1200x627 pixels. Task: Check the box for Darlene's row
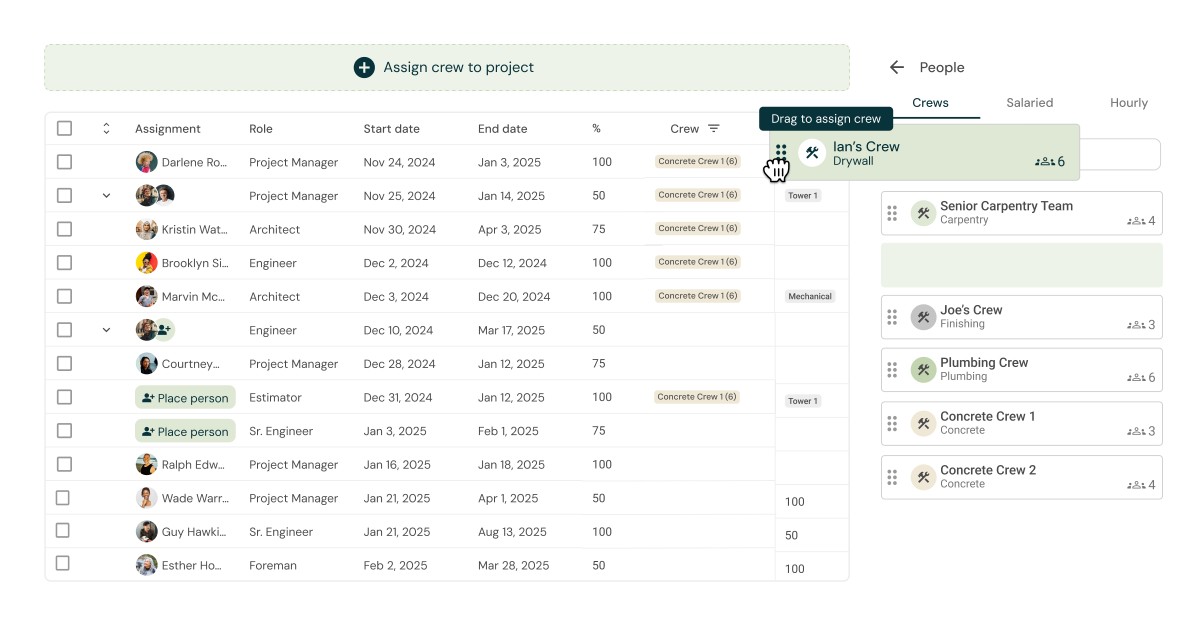64,162
